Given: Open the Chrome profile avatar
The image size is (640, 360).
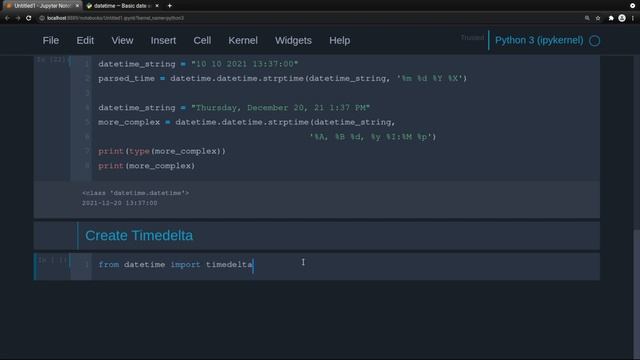Looking at the screenshot, I should pyautogui.click(x=622, y=18).
